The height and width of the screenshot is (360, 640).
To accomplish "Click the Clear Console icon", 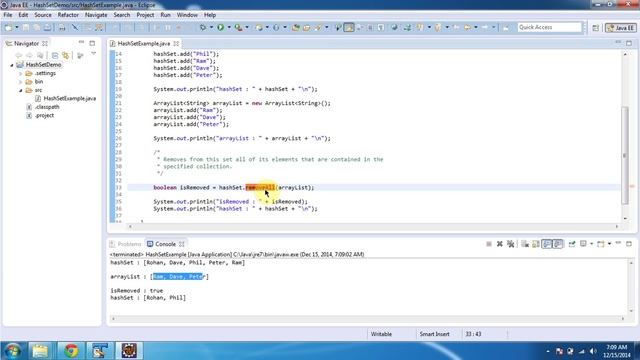I will [525, 244].
